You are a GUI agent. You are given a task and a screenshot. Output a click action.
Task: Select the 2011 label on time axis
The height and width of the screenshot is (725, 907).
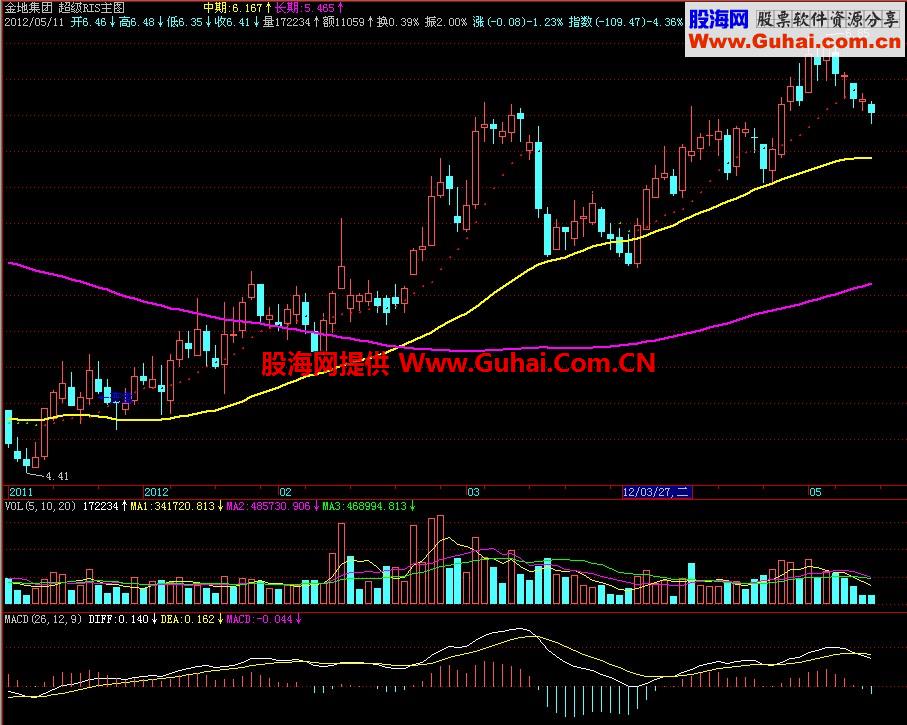click(x=21, y=492)
